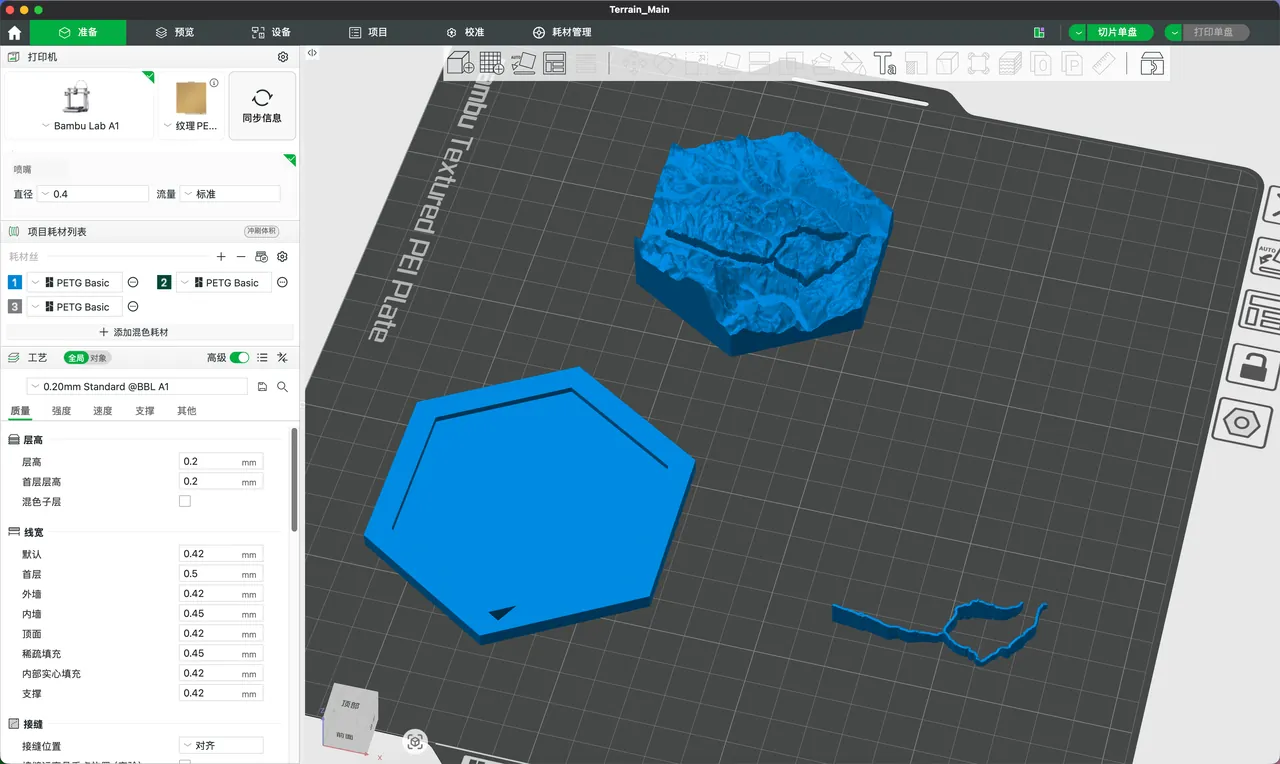
Task: Click filament 3 gray color swatch
Action: click(14, 307)
